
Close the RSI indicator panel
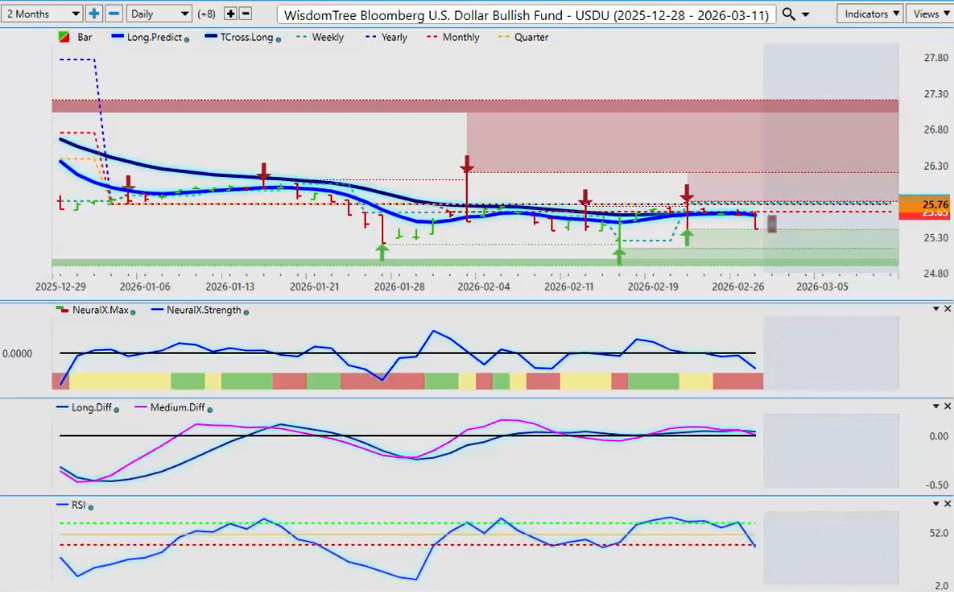(x=947, y=504)
